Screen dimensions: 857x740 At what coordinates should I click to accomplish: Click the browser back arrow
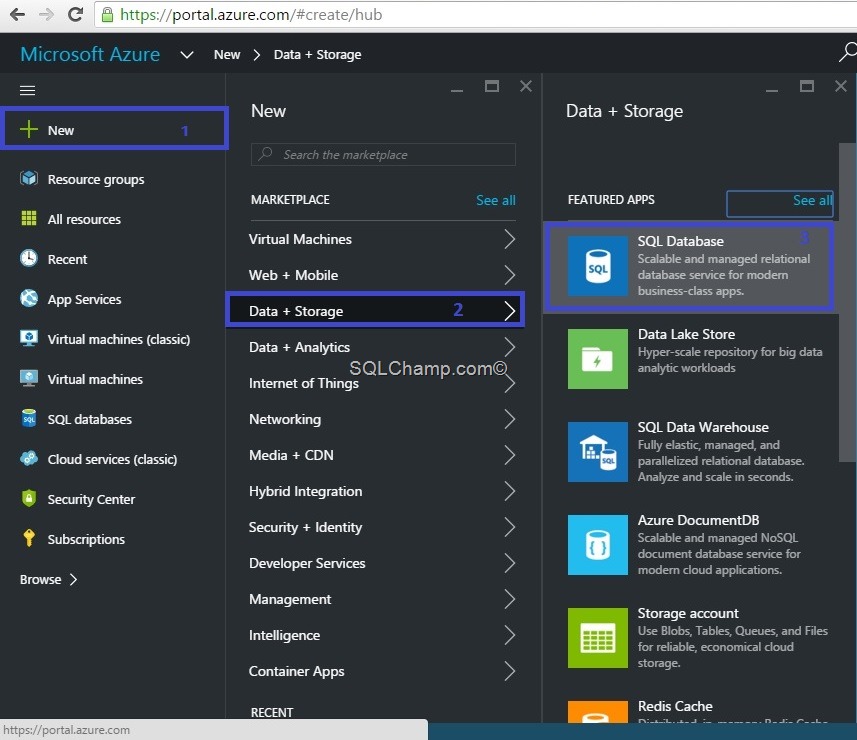[17, 14]
